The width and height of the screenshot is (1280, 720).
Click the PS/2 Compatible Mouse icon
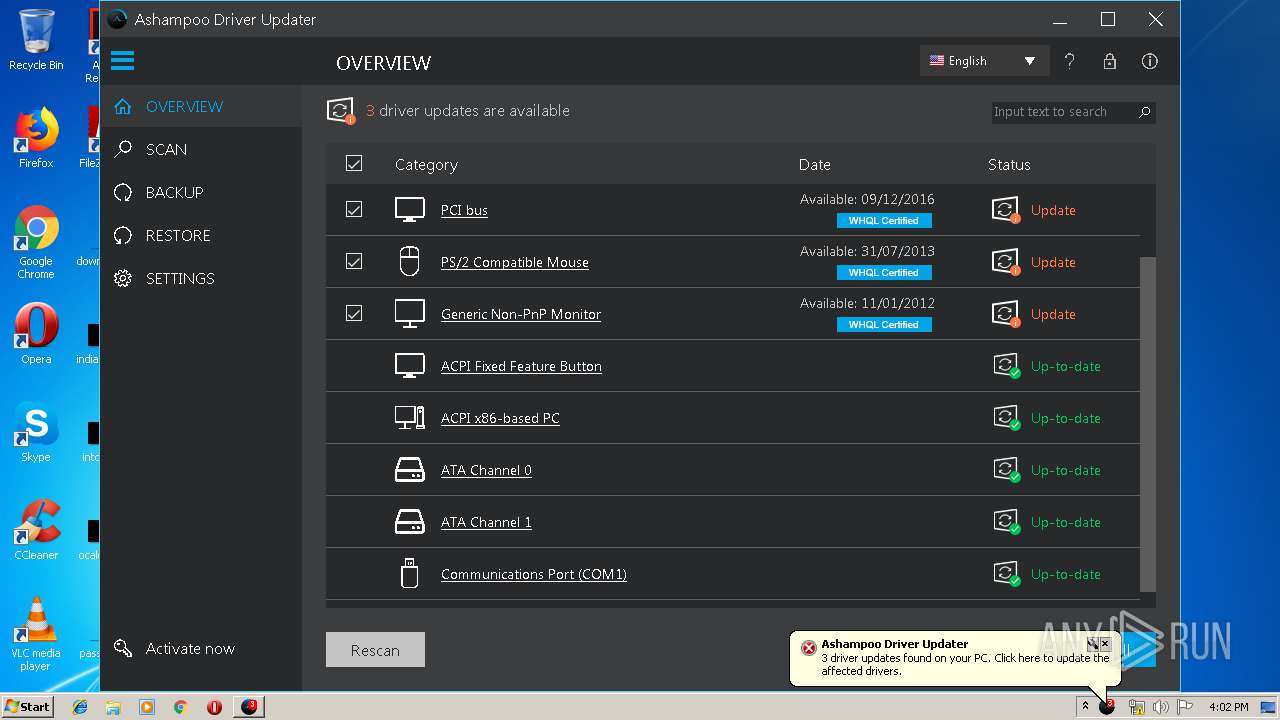click(410, 262)
